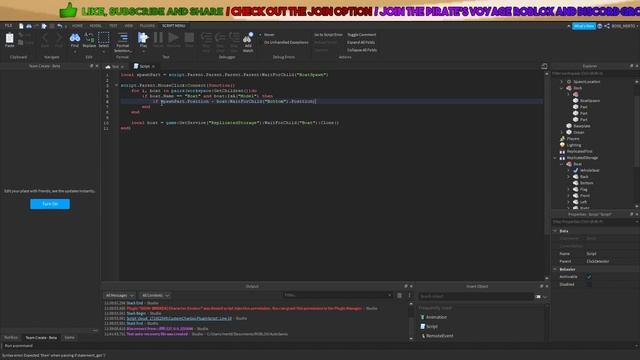Switch to the VIEW ribbon tab
The image size is (640, 360).
[x=129, y=26]
